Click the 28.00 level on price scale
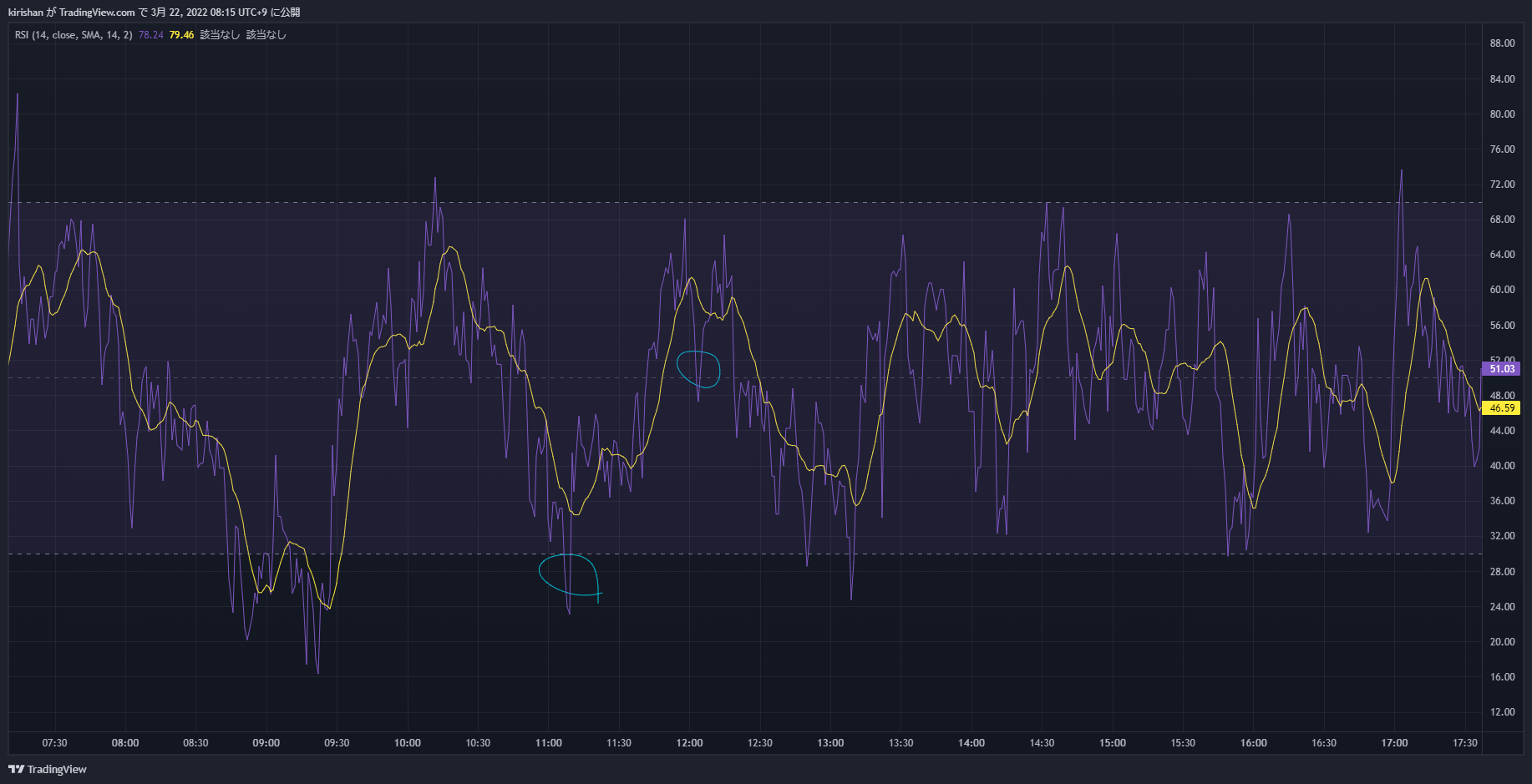1532x784 pixels. tap(1502, 572)
